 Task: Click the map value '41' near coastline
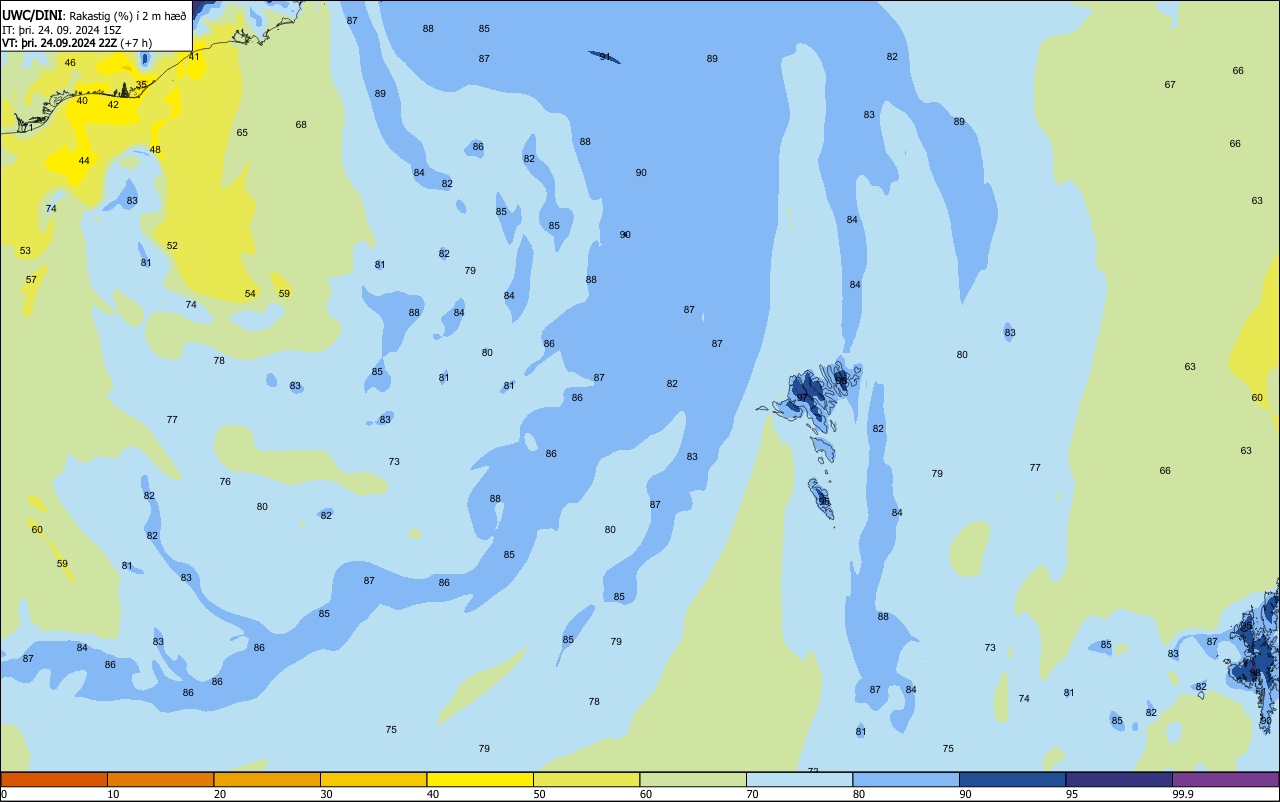pos(194,57)
